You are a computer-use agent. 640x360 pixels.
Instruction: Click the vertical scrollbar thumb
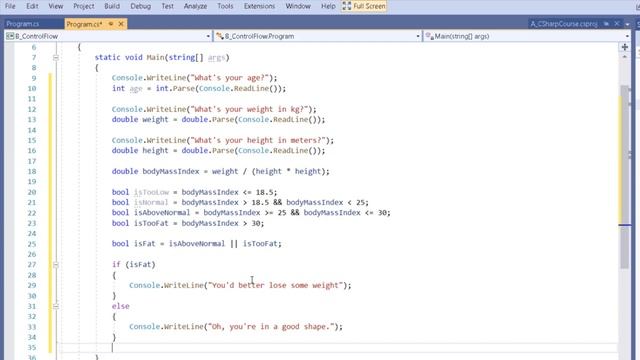[625, 177]
